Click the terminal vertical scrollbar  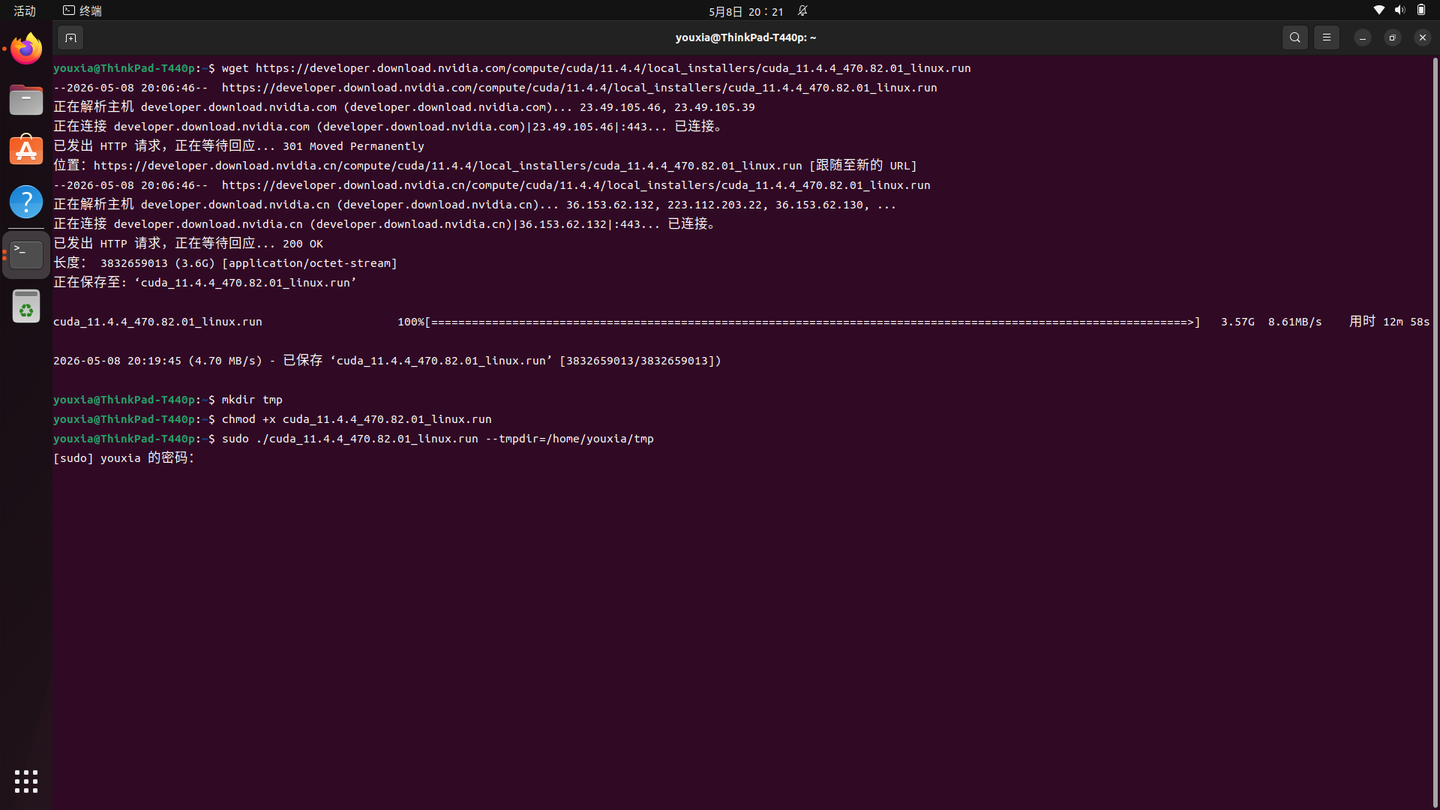[x=1436, y=430]
